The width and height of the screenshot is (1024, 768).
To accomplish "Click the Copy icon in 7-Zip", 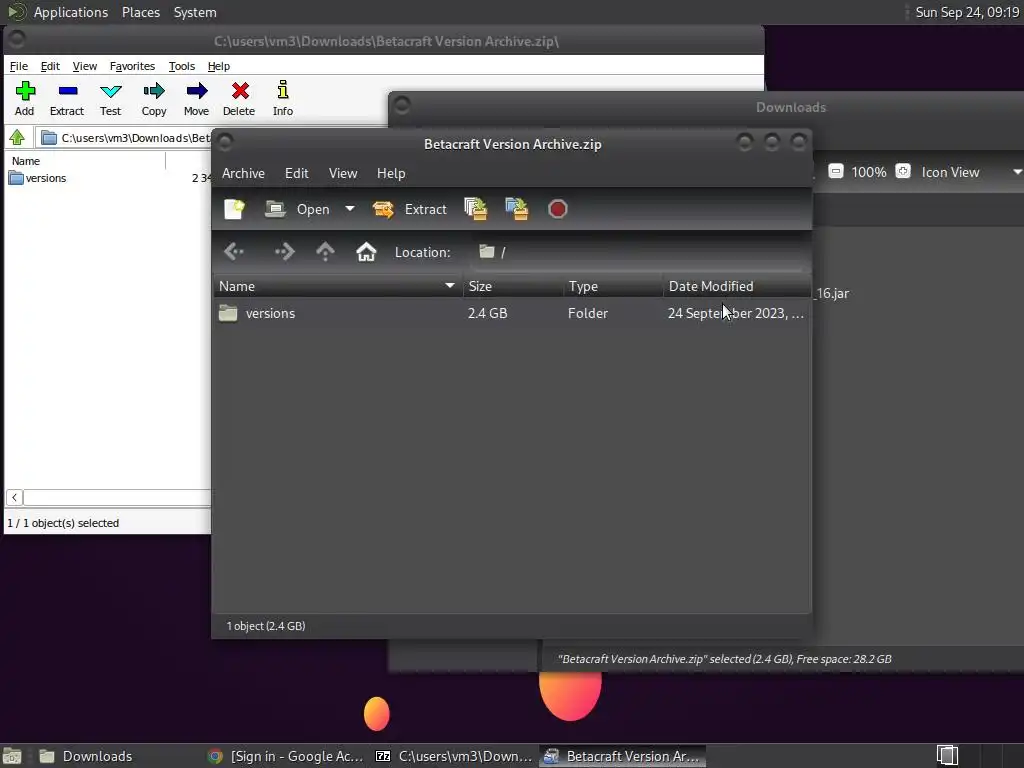I will coord(153,99).
